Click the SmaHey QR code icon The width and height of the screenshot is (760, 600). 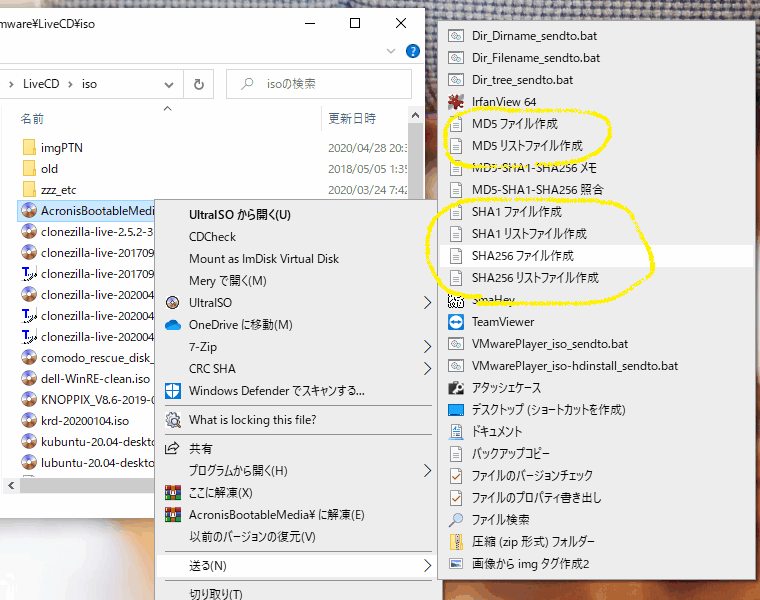click(x=456, y=301)
